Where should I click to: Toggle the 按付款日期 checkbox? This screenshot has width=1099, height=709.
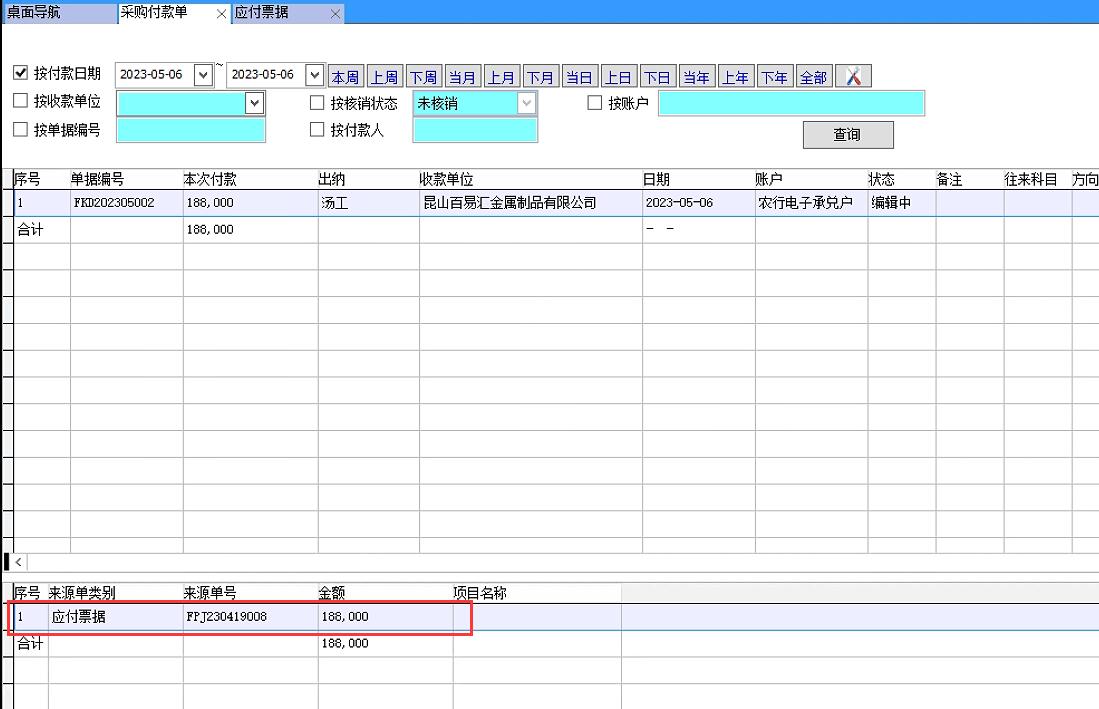pyautogui.click(x=21, y=73)
